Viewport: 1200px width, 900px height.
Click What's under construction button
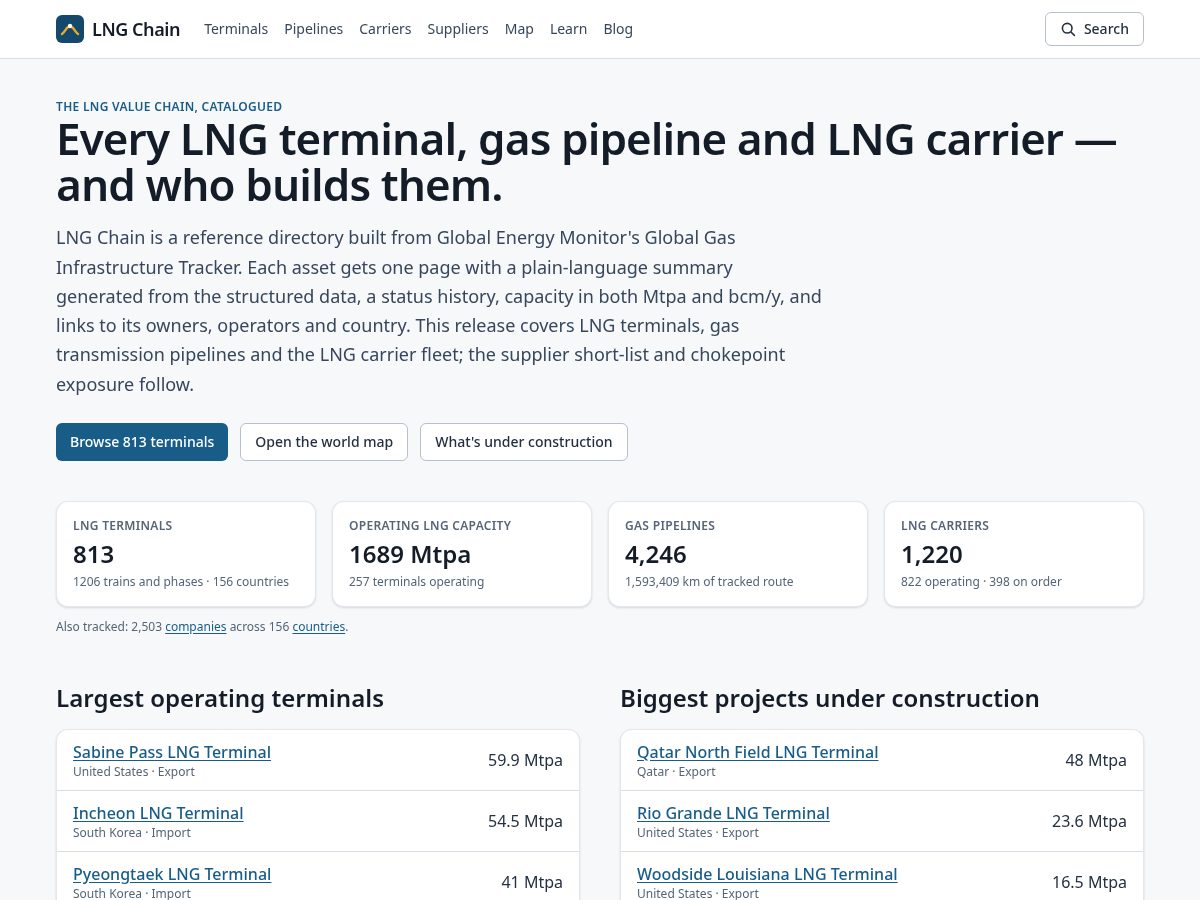click(x=524, y=442)
